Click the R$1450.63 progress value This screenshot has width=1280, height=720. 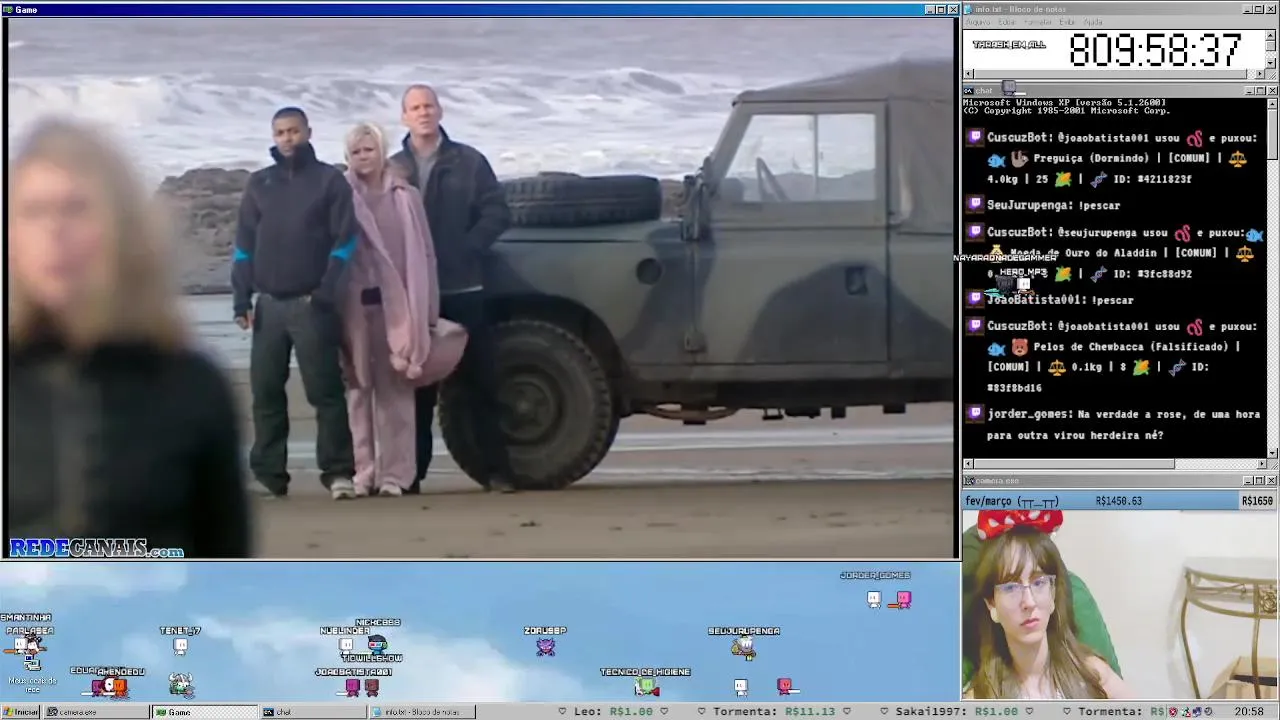click(x=1118, y=501)
